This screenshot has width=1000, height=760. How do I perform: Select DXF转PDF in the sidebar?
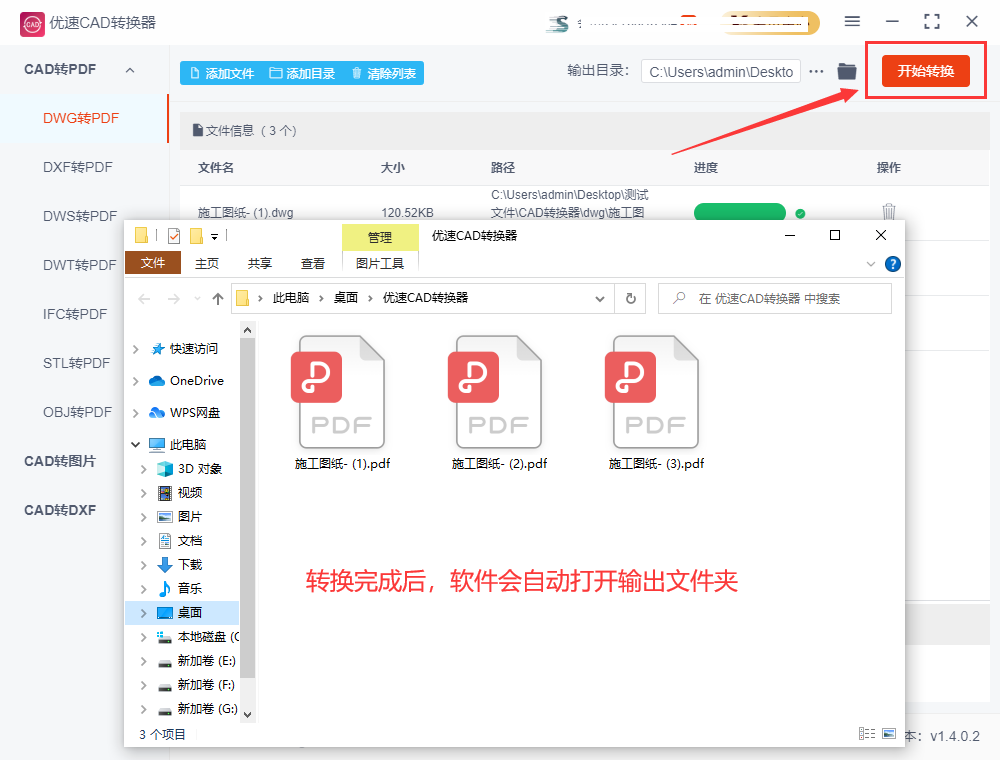(x=78, y=168)
